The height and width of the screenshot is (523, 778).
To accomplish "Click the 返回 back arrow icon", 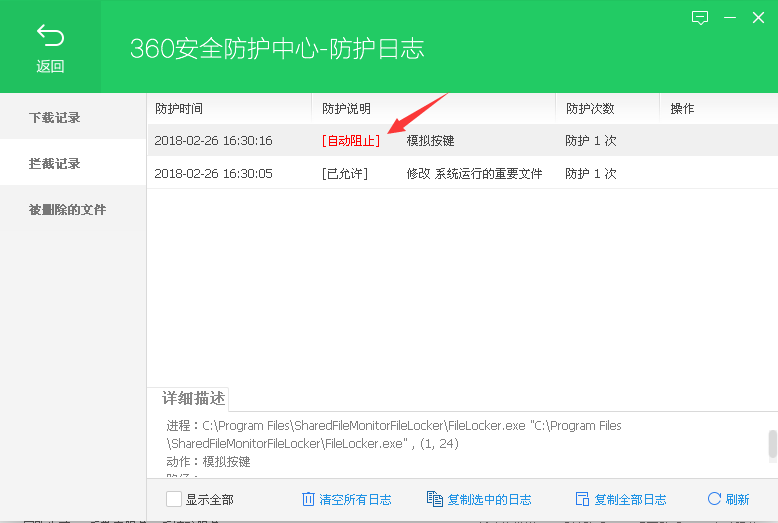I will [x=50, y=35].
